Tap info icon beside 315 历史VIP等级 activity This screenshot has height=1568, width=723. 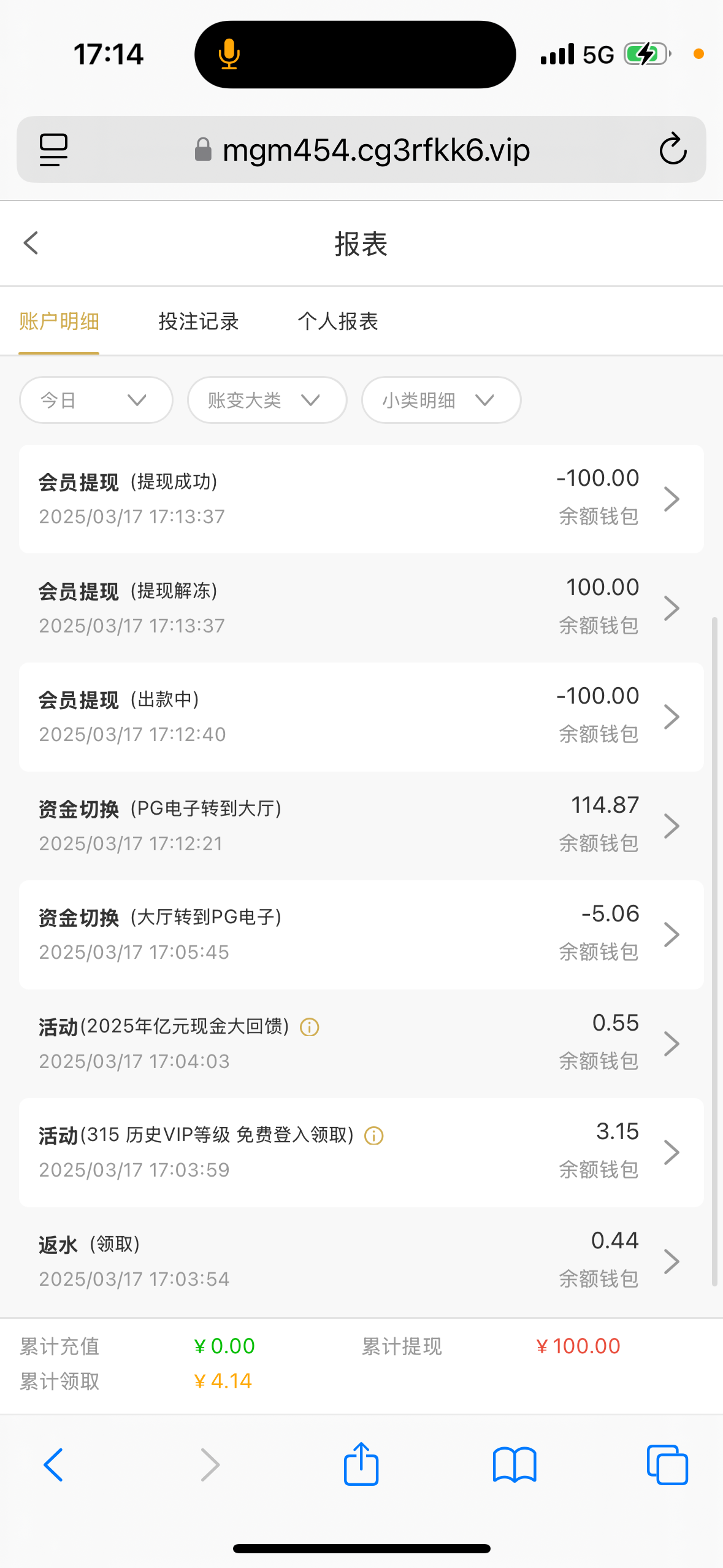coord(374,1136)
